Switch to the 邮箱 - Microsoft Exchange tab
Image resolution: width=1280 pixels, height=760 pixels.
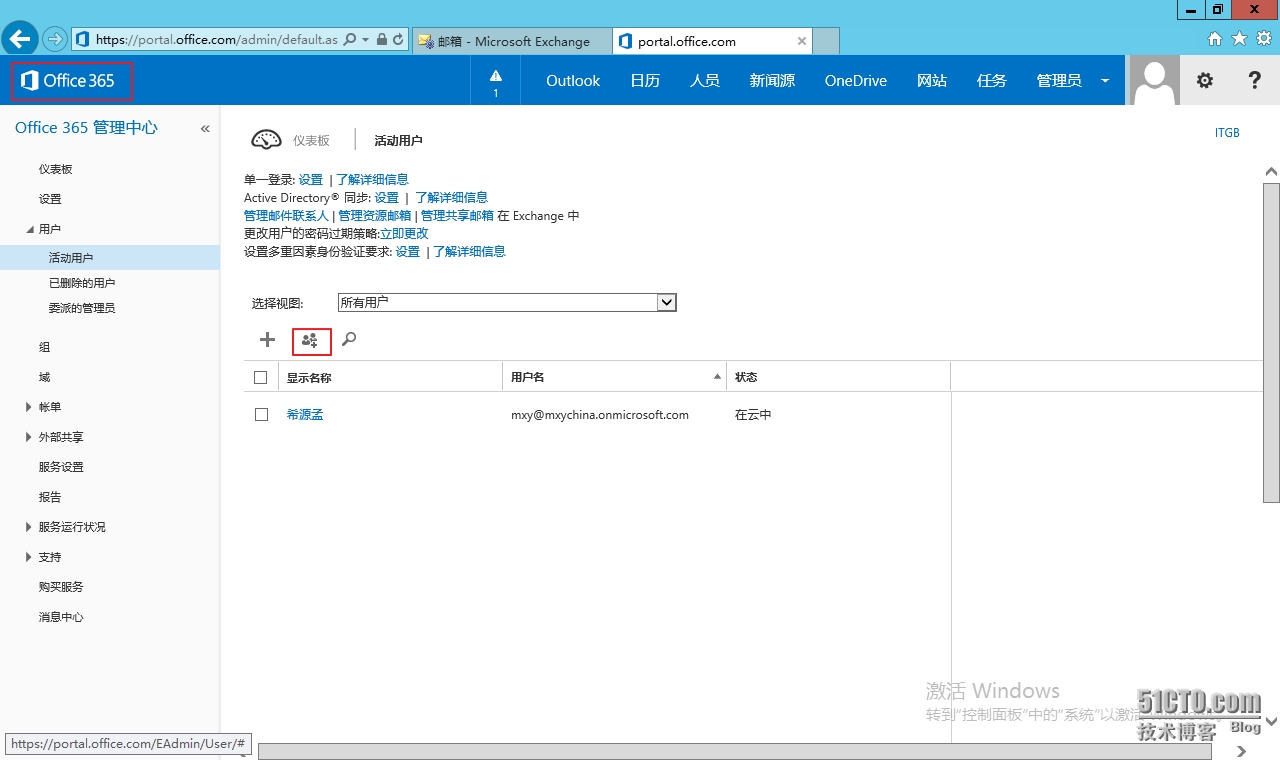click(x=510, y=41)
